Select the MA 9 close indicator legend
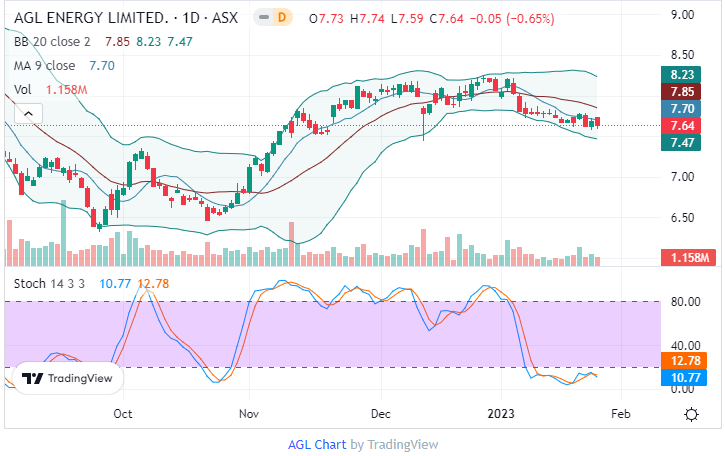 pyautogui.click(x=45, y=65)
